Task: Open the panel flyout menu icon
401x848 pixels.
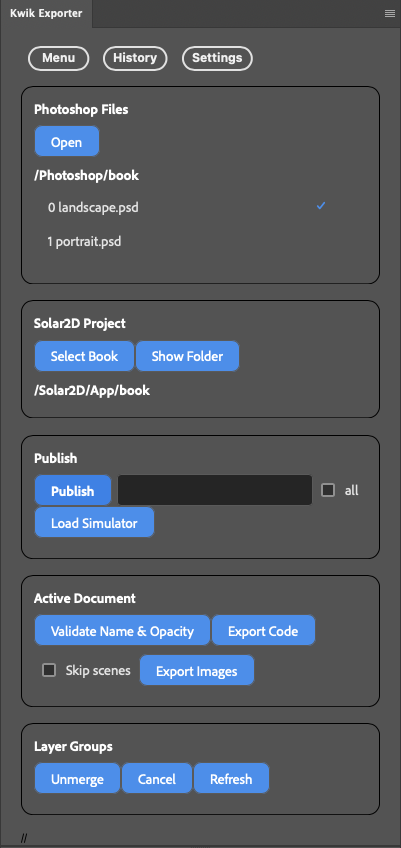Action: click(x=390, y=14)
